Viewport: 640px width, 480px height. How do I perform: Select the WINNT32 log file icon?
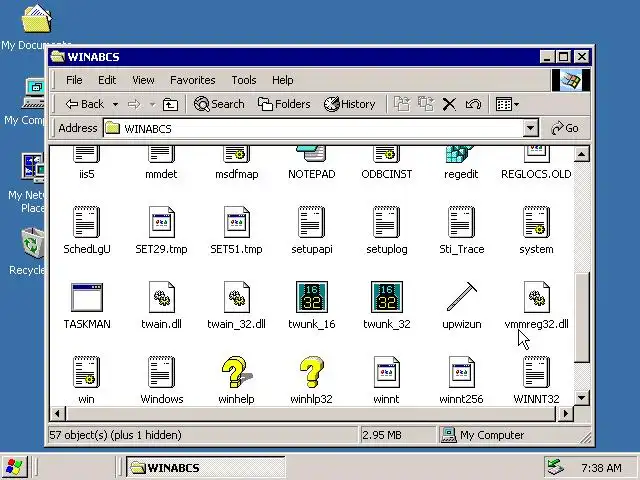coord(536,372)
